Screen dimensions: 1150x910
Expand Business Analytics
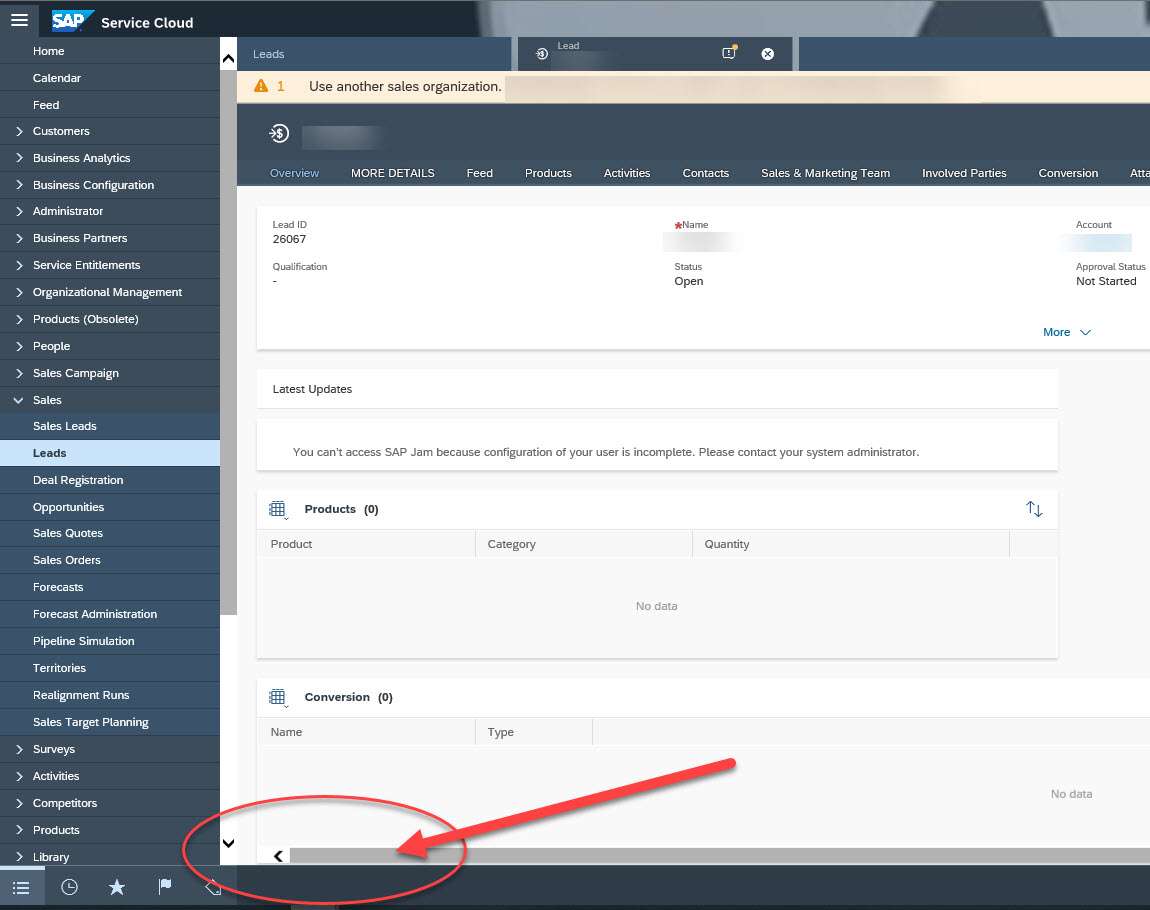(110, 158)
